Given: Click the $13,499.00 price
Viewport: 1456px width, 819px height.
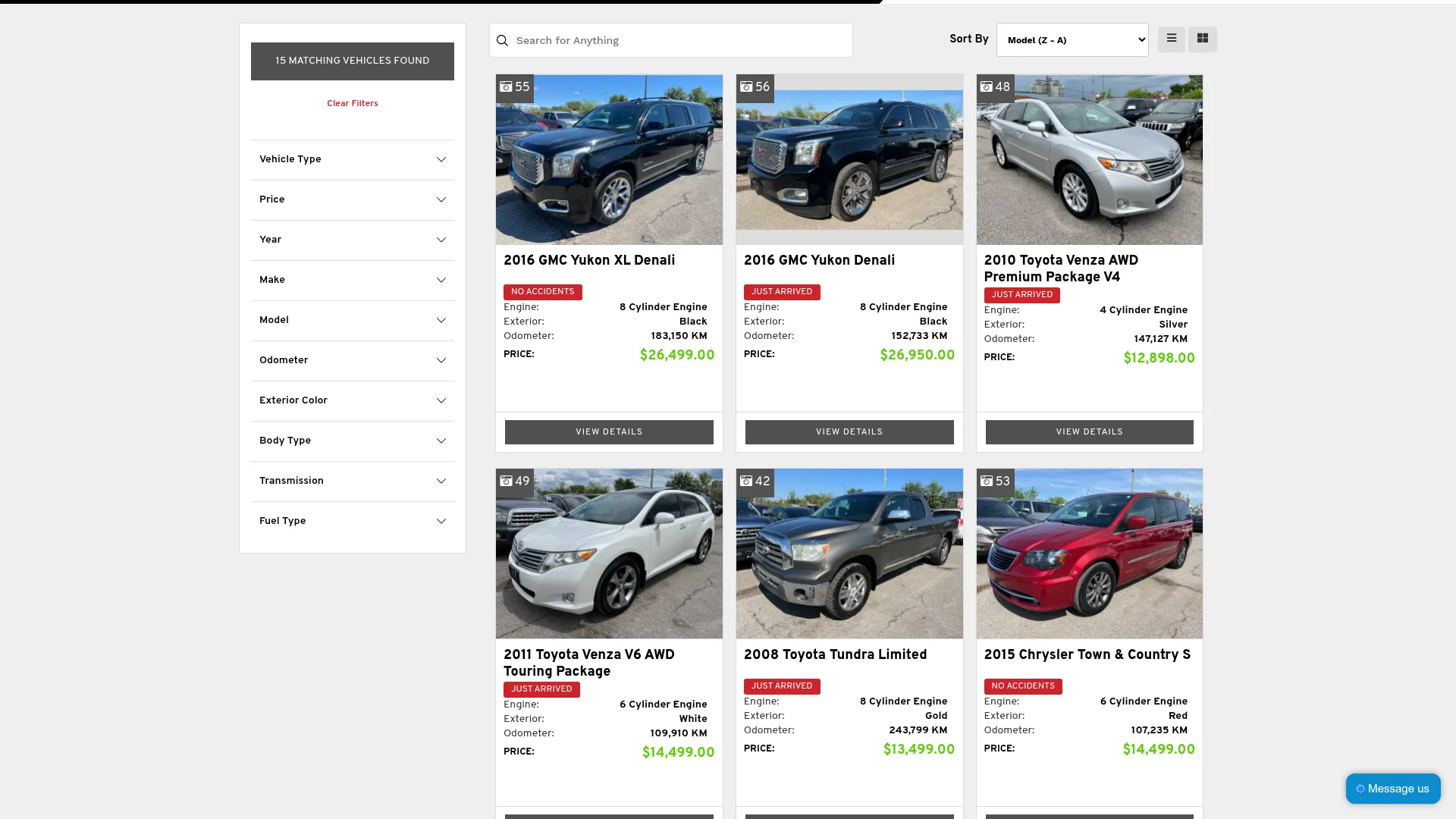Looking at the screenshot, I should point(919,750).
